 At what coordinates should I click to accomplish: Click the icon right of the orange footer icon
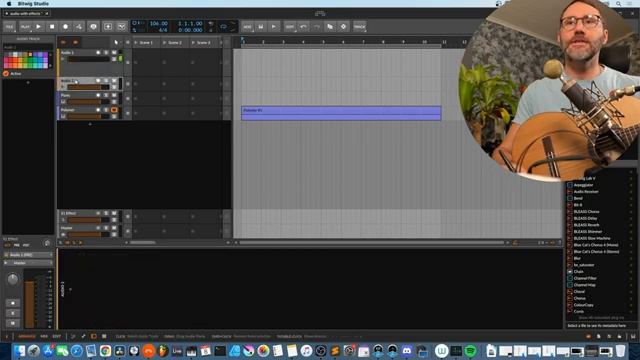point(104,336)
